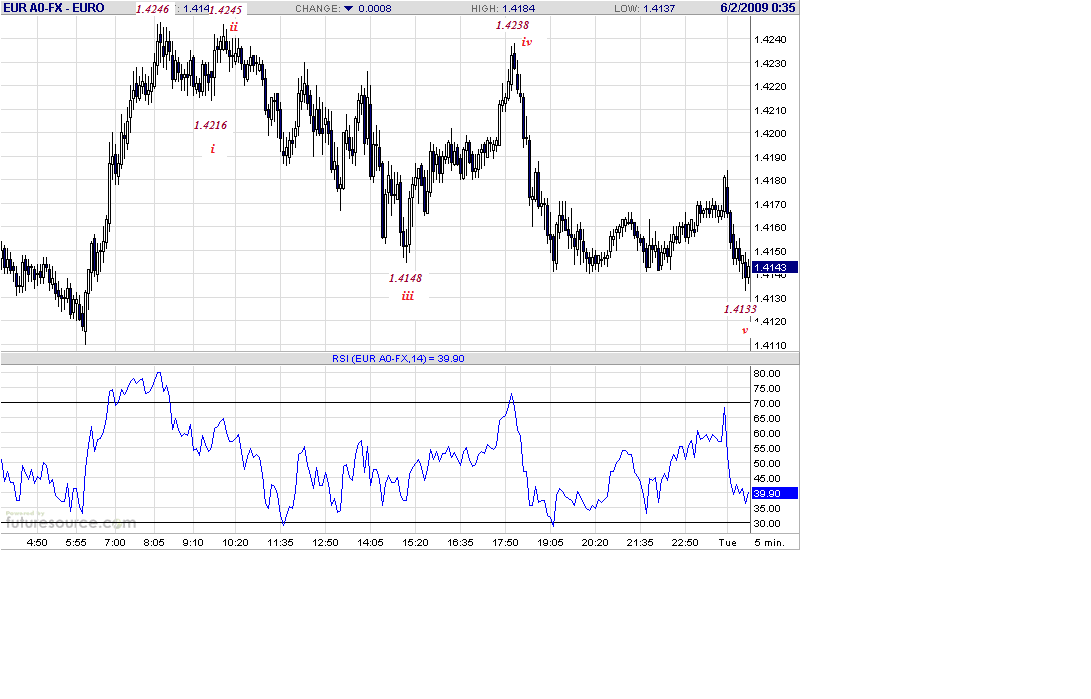Click the 1.4148 wave iii price annotation

click(405, 278)
